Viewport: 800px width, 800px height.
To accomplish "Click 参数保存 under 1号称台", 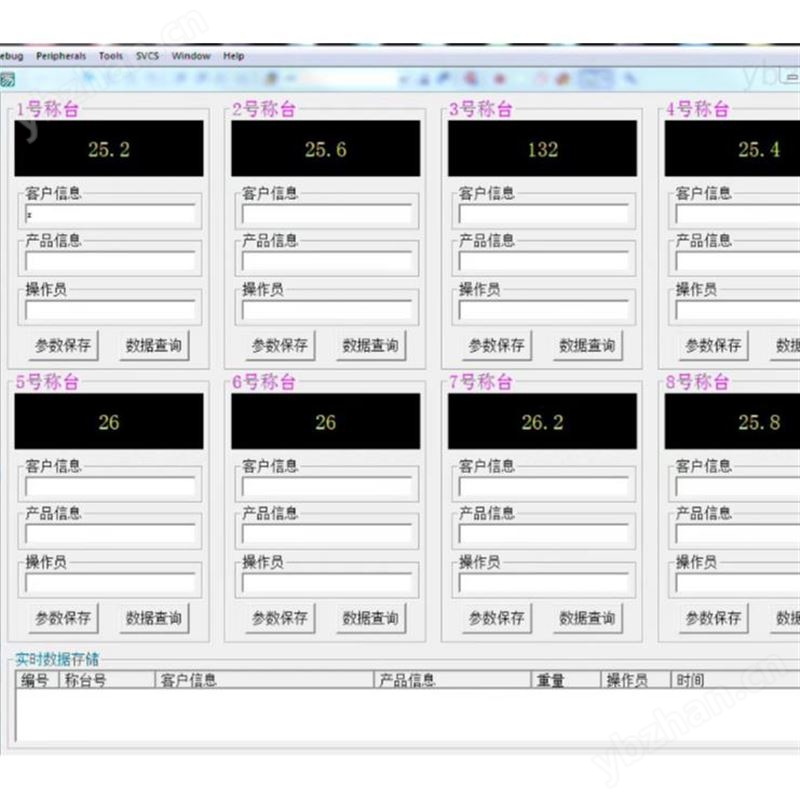I will (63, 345).
